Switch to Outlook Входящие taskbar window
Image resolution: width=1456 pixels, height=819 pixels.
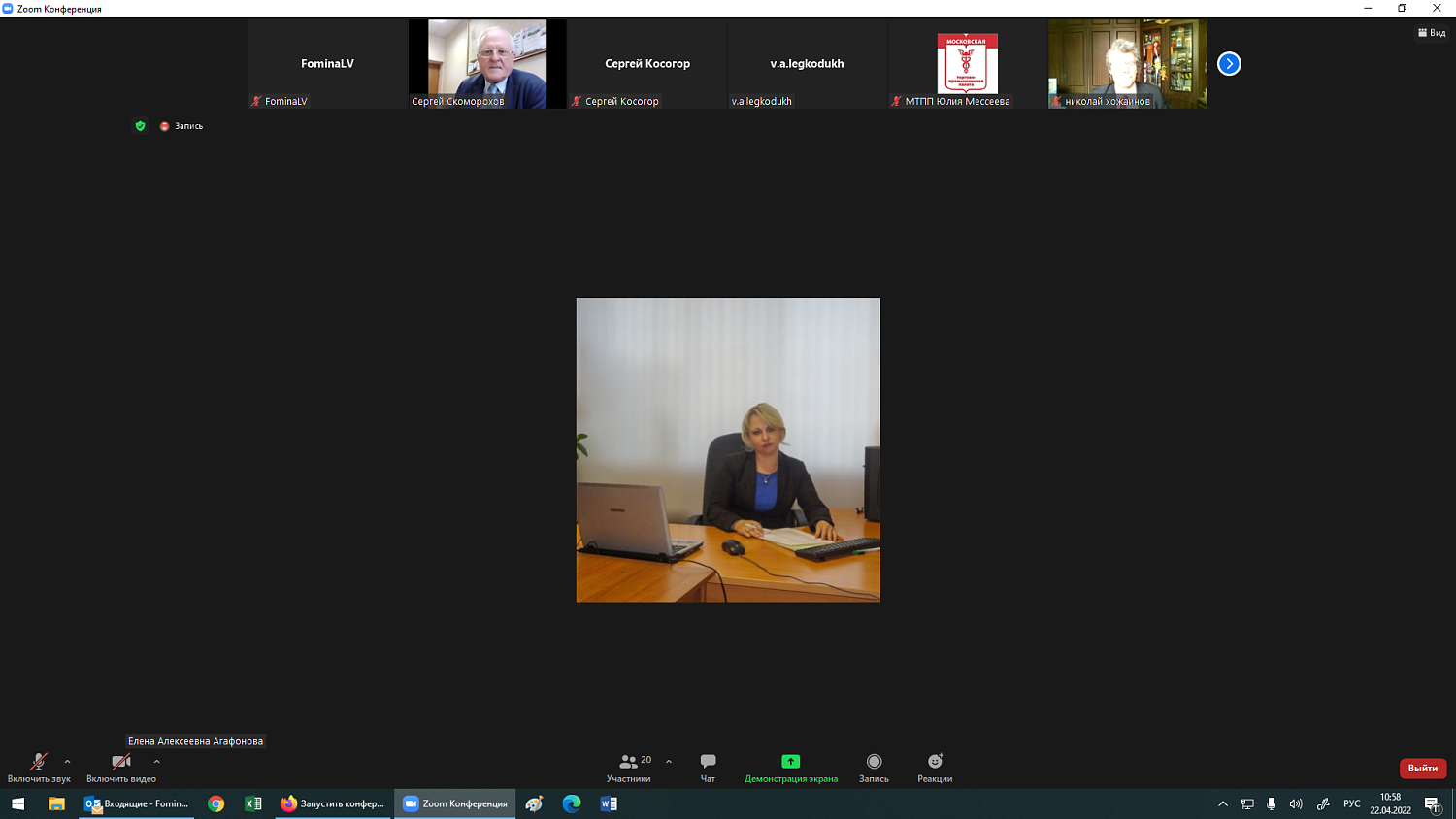[137, 803]
